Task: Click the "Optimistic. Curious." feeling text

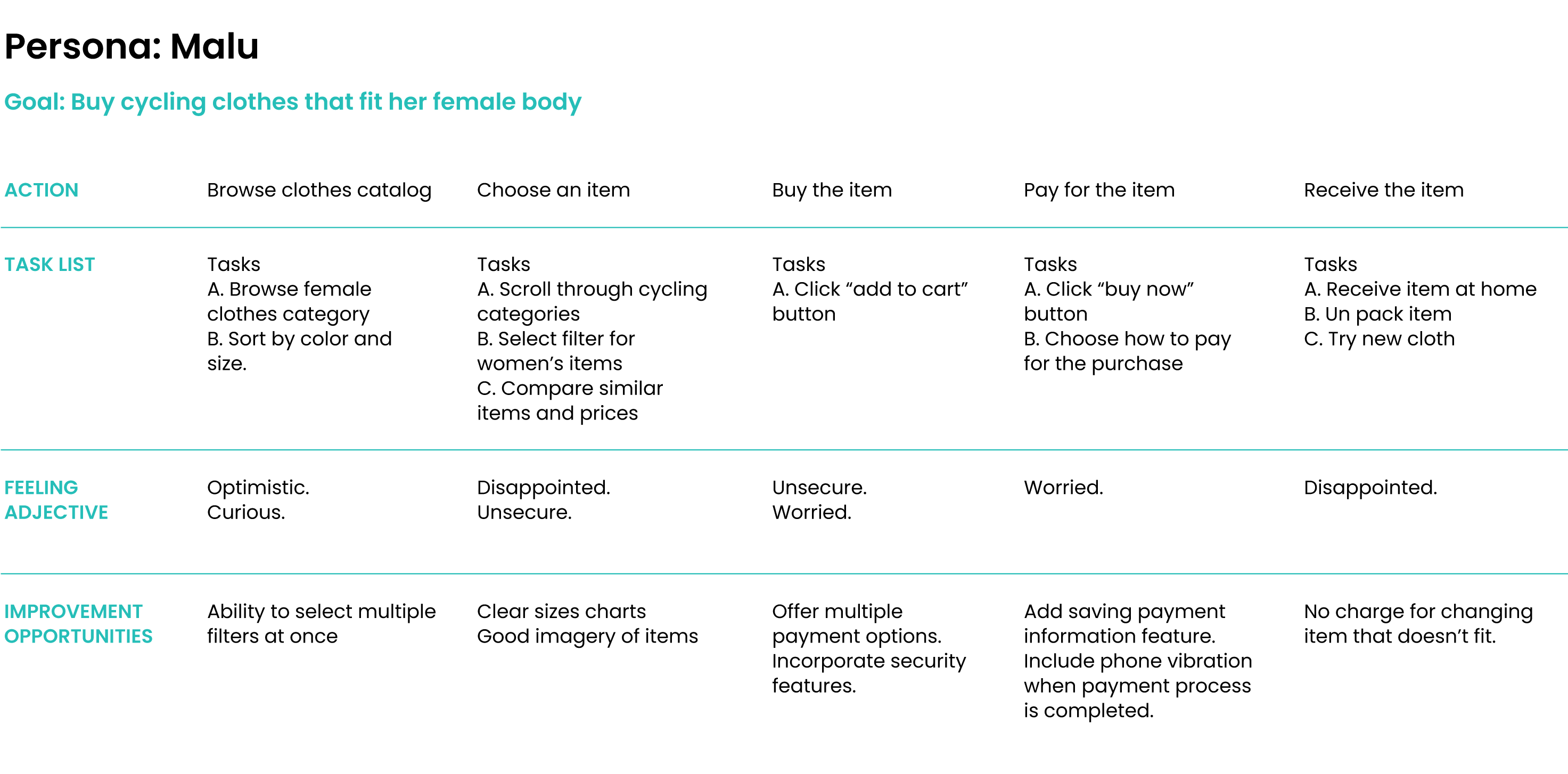Action: click(258, 499)
